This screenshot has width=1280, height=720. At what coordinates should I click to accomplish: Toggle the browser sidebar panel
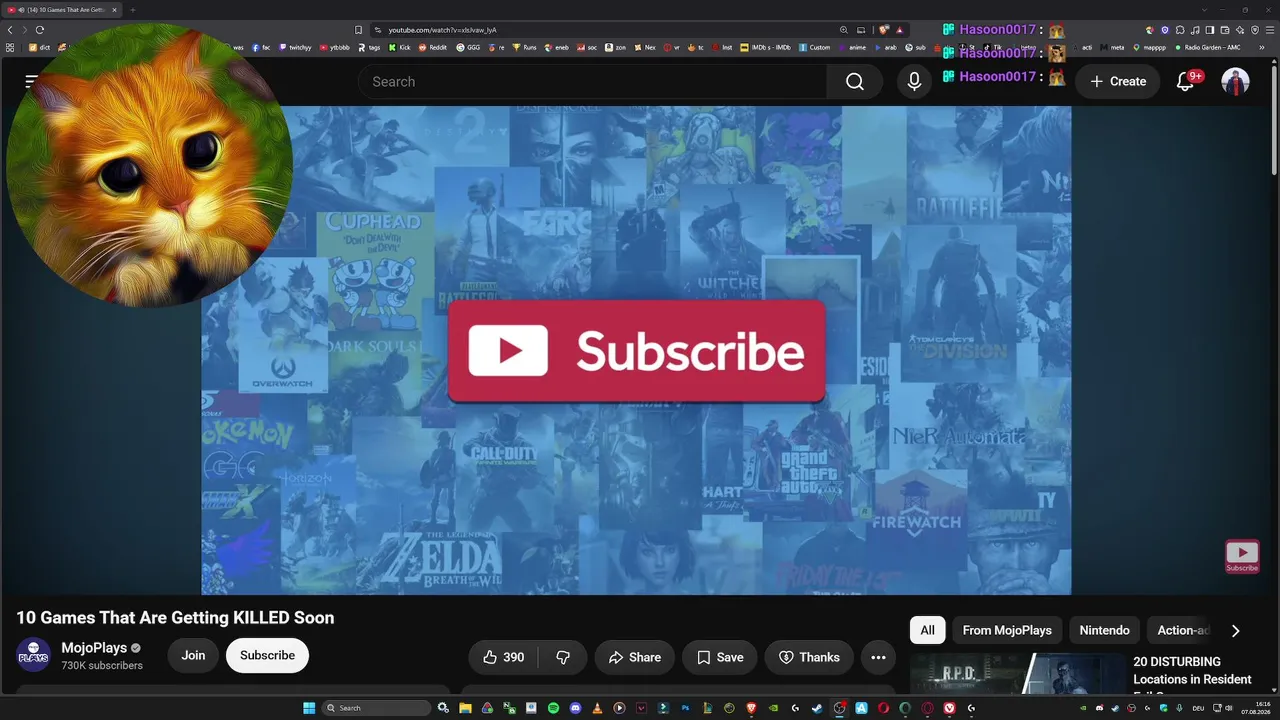[x=1210, y=30]
